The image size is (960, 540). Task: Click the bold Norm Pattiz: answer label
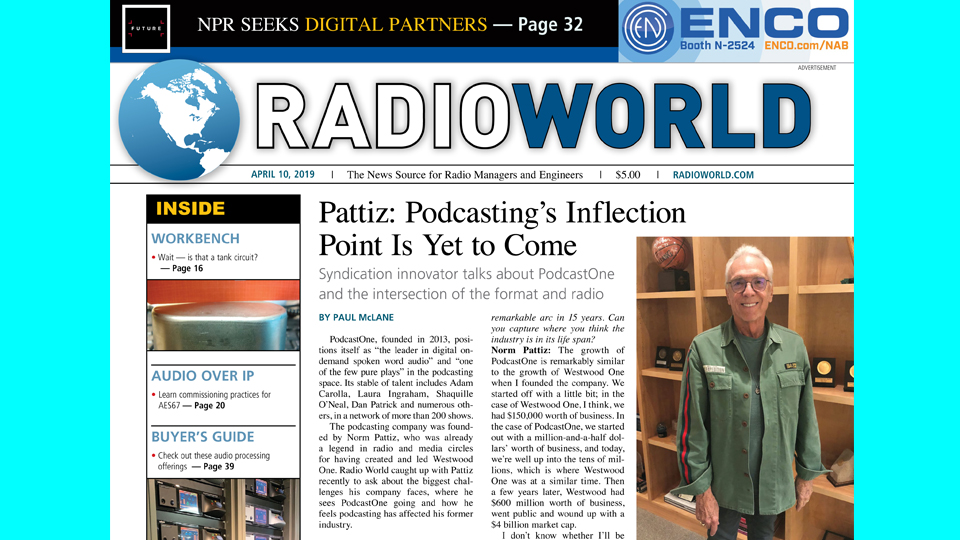click(520, 350)
